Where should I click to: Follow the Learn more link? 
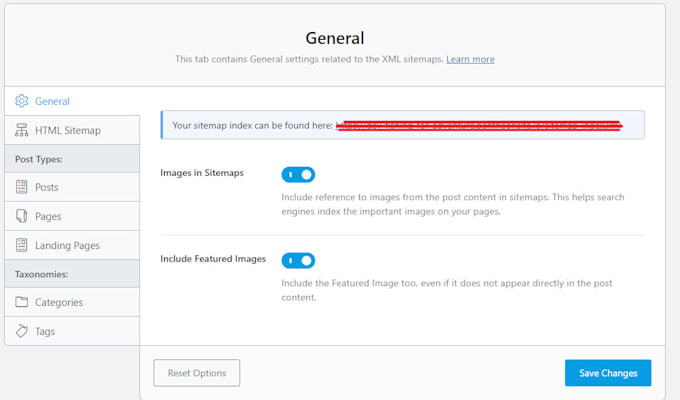(x=470, y=59)
